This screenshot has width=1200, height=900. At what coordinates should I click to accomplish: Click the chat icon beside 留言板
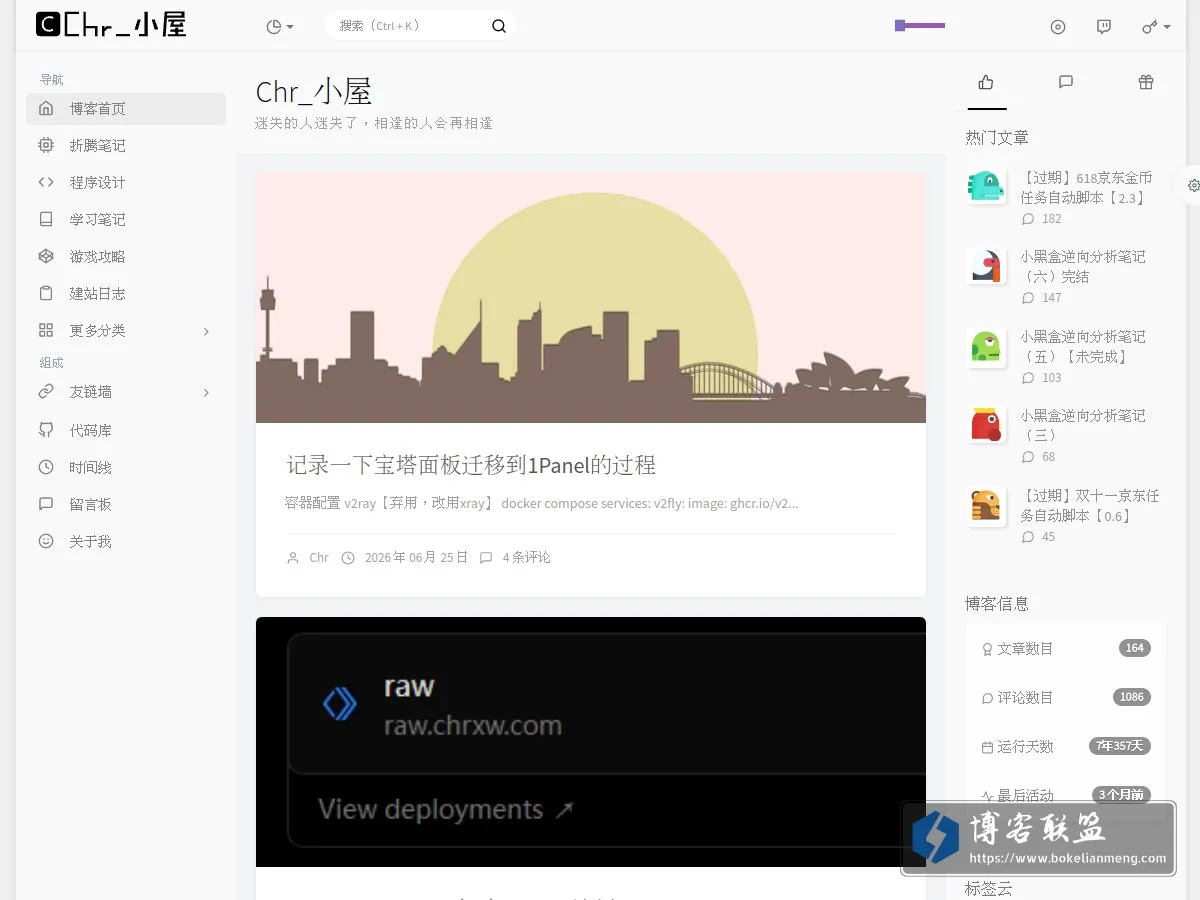[46, 504]
